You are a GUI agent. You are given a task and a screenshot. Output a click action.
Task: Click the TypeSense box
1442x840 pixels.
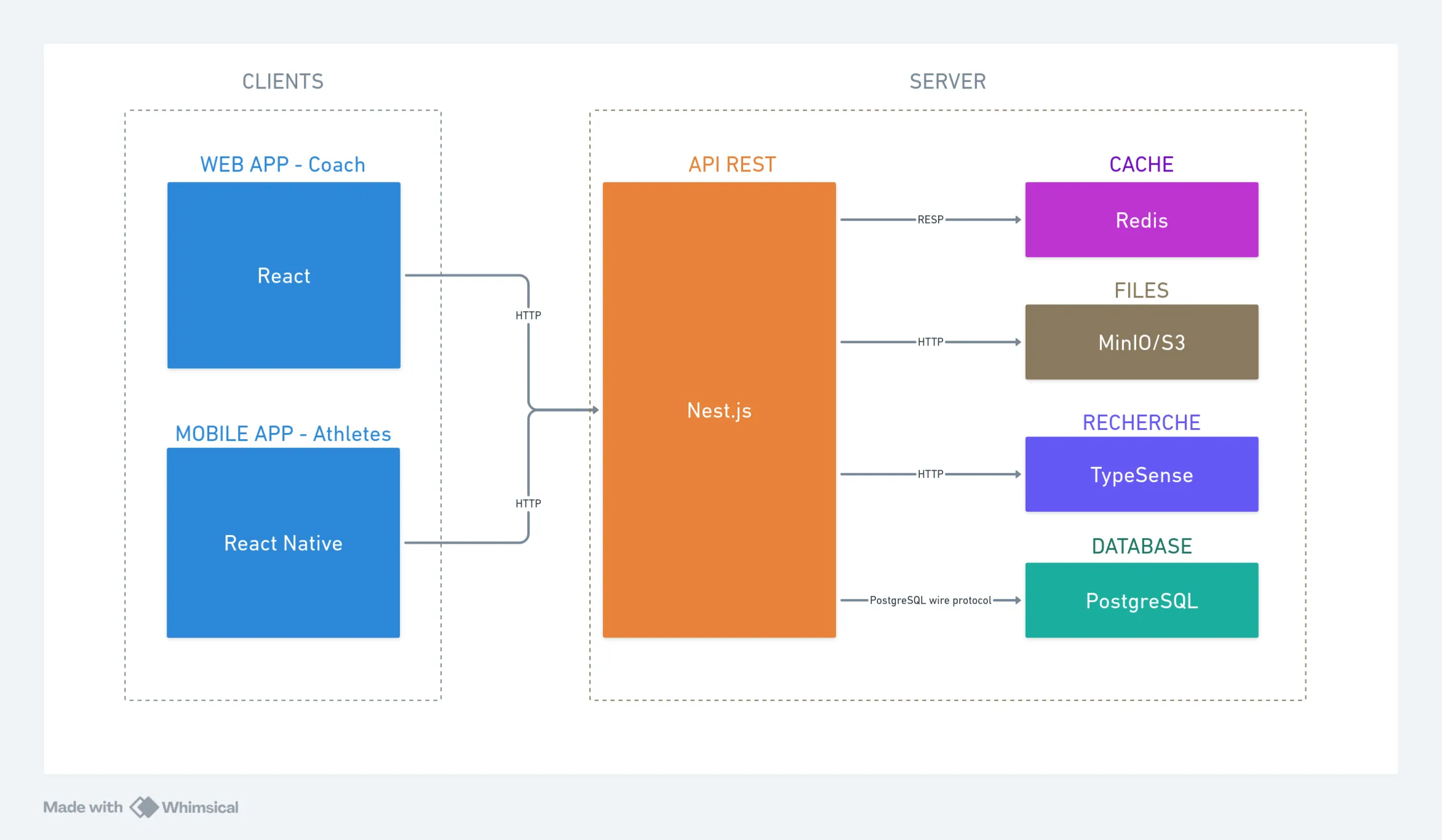(x=1142, y=474)
